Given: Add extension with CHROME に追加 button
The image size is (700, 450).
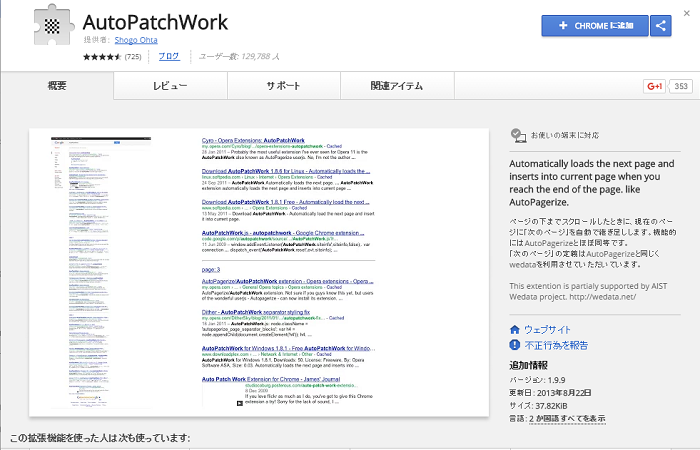Looking at the screenshot, I should click(x=595, y=26).
